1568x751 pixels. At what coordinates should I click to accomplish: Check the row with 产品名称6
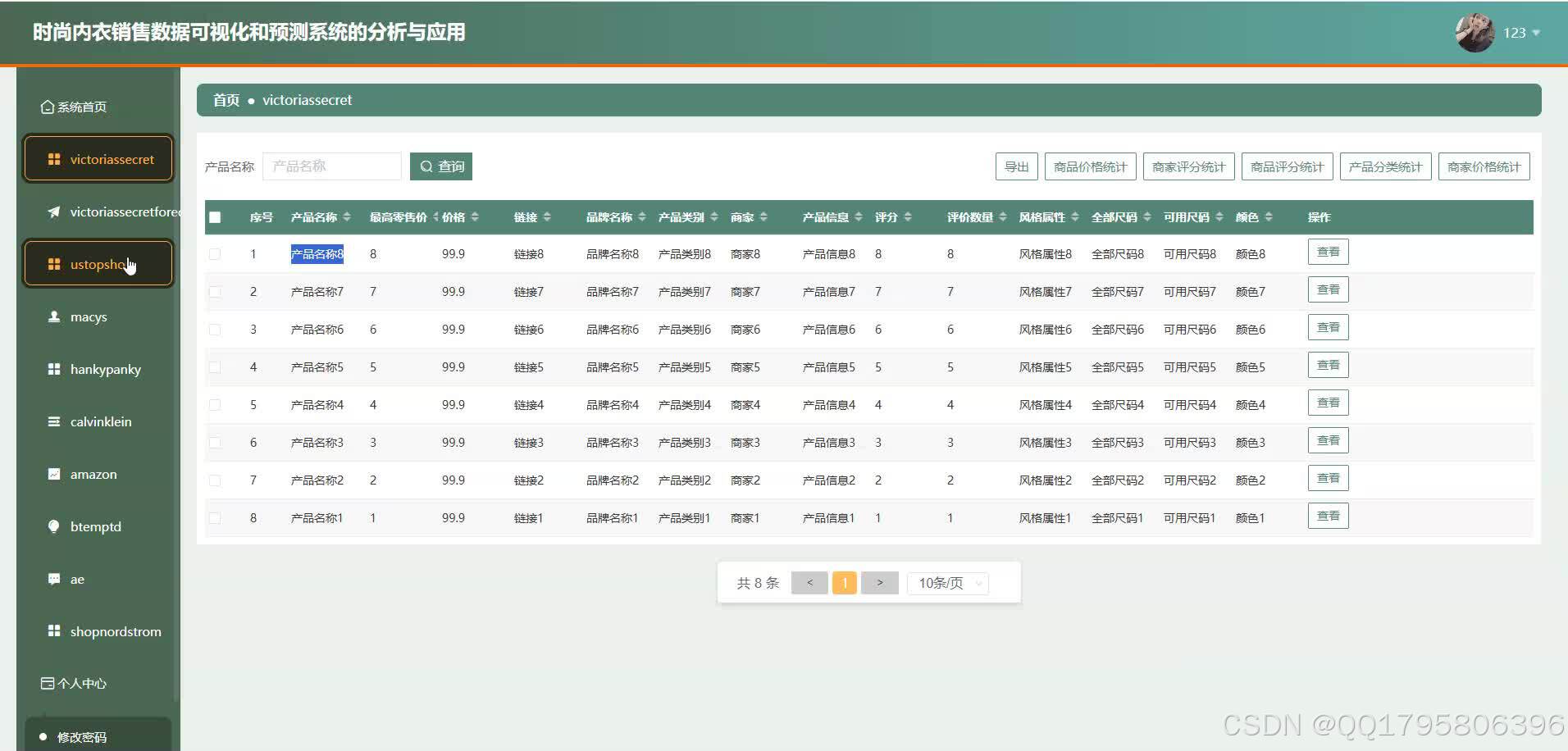(215, 330)
